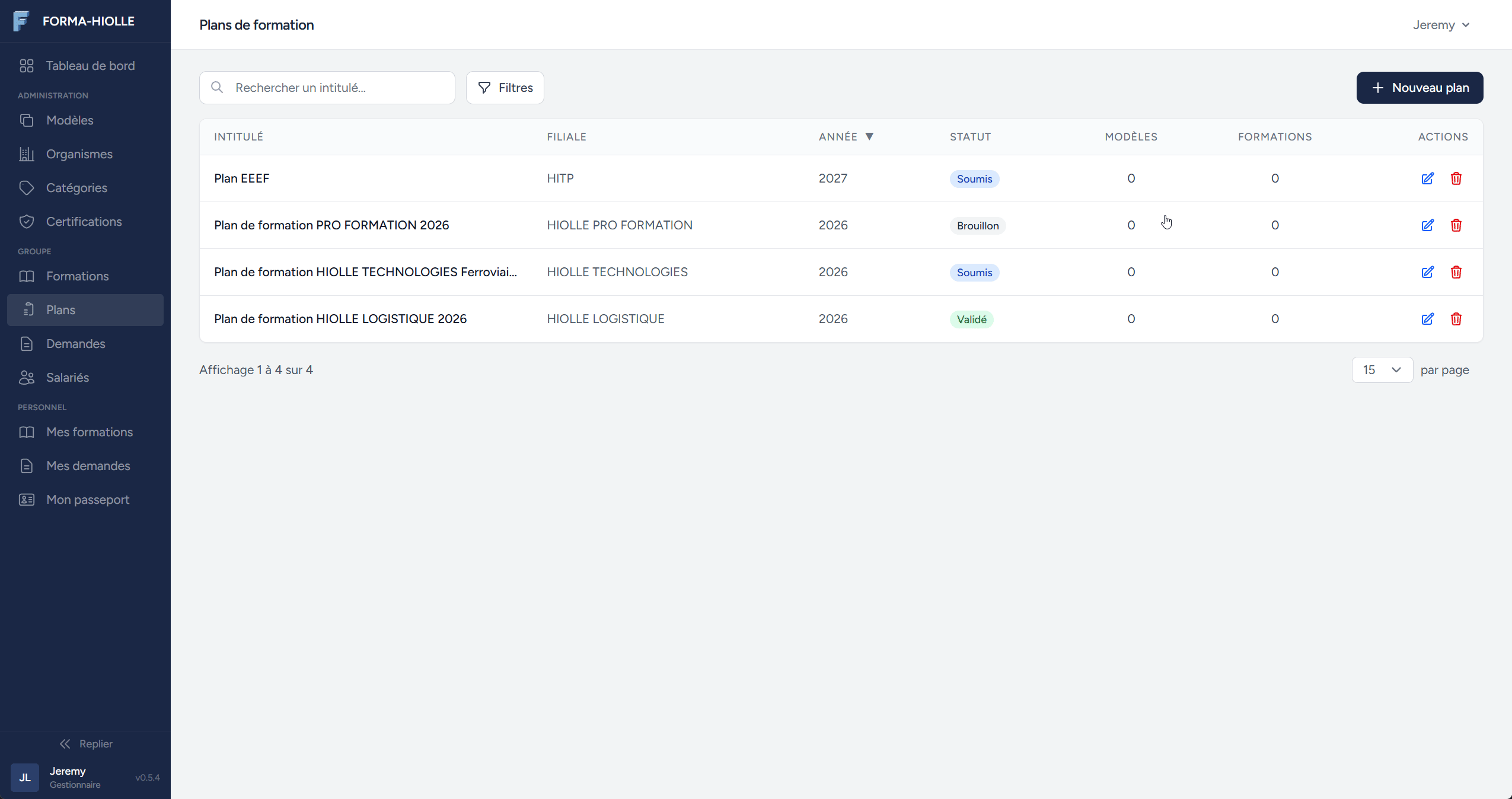Click the v0.5.4 version label
The image size is (1512, 799).
(x=147, y=778)
